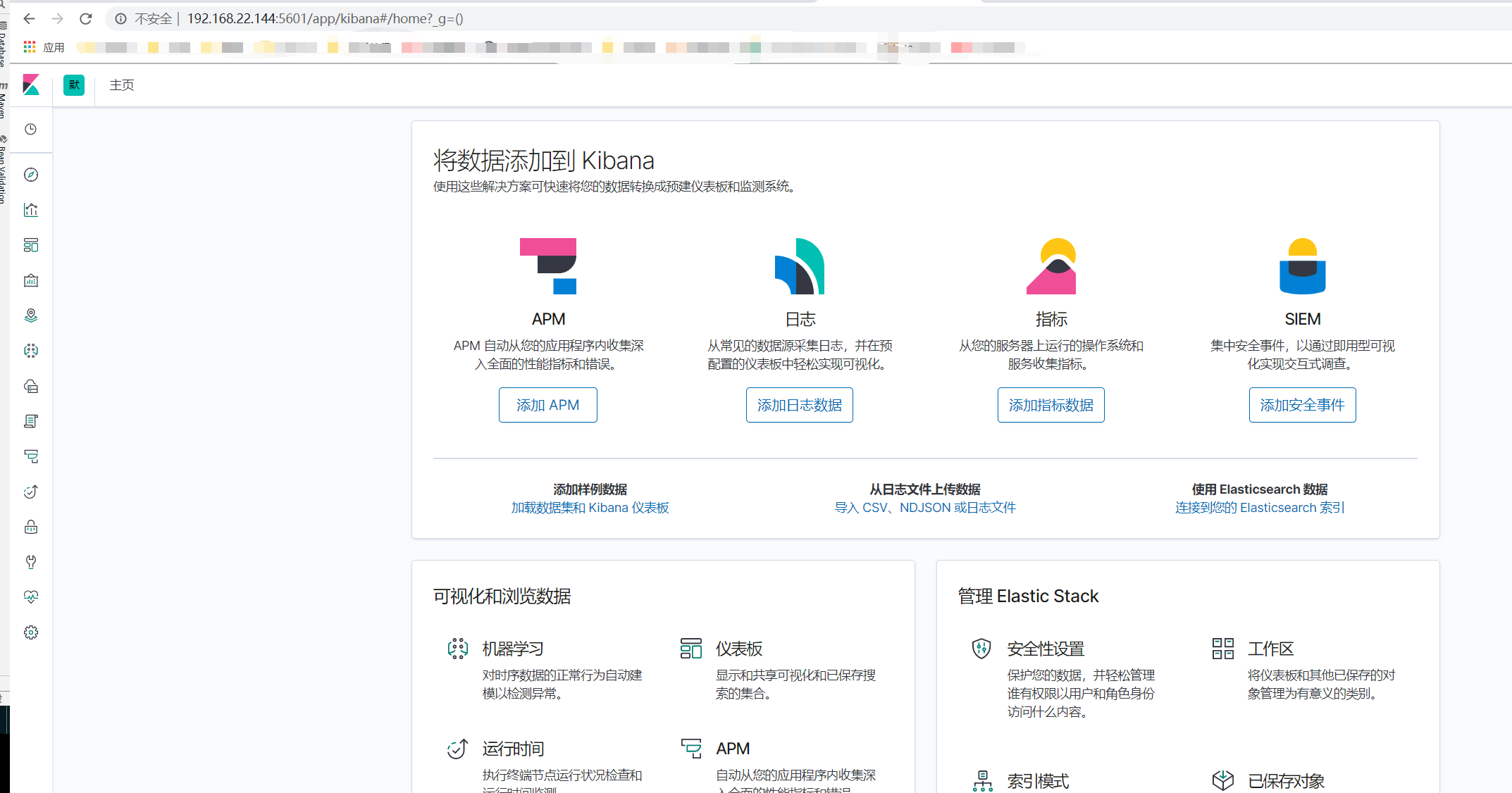The height and width of the screenshot is (793, 1512).
Task: Open Machine Learning from the sidebar icon
Action: [x=31, y=351]
